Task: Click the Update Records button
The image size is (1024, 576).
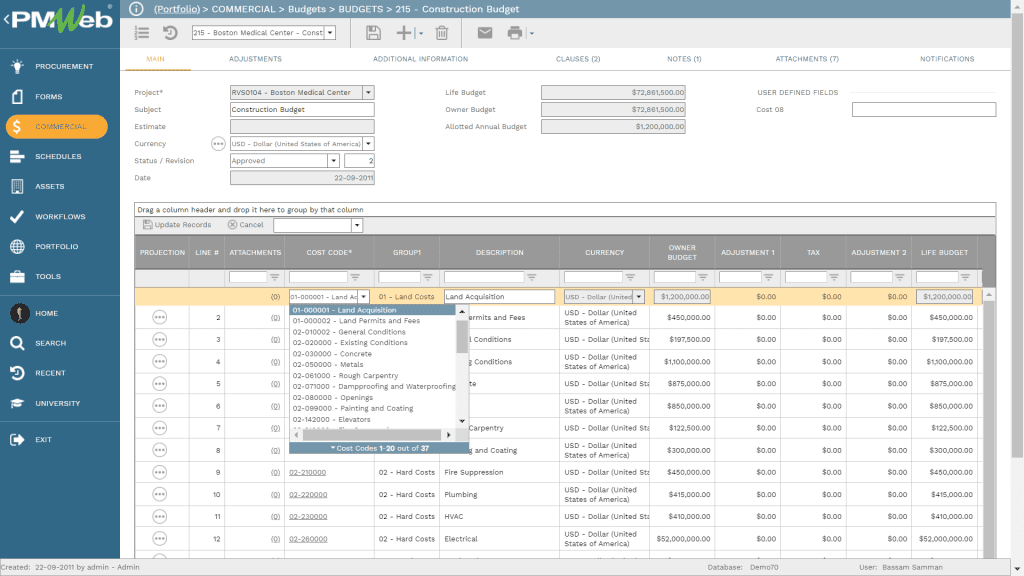Action: [177, 225]
